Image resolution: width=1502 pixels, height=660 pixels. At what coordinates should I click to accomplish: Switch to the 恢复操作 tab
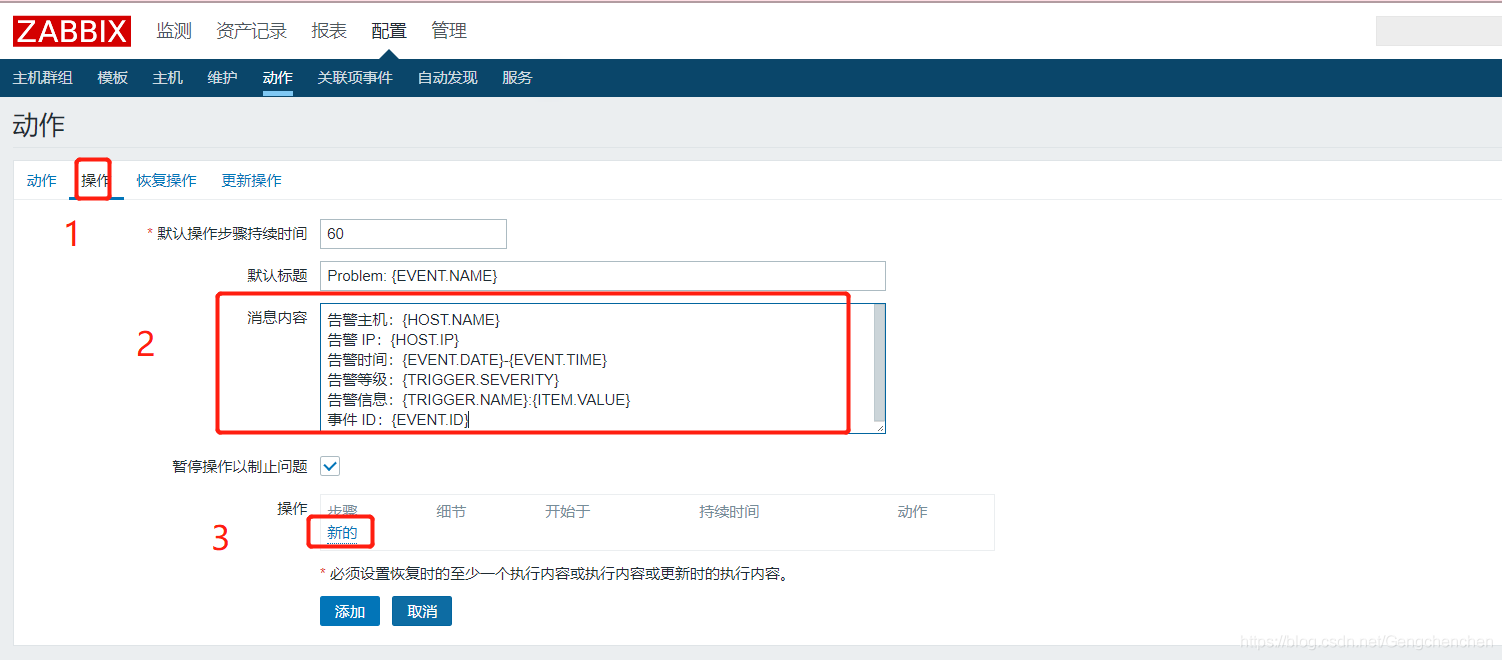coord(167,181)
